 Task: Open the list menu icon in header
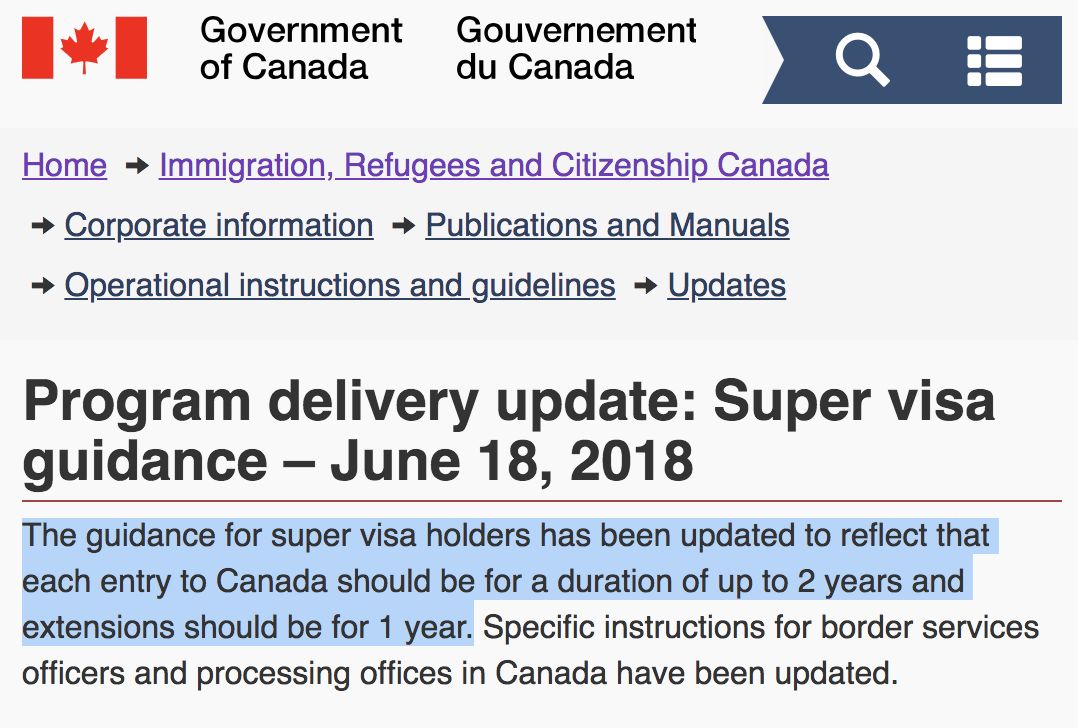click(x=994, y=60)
